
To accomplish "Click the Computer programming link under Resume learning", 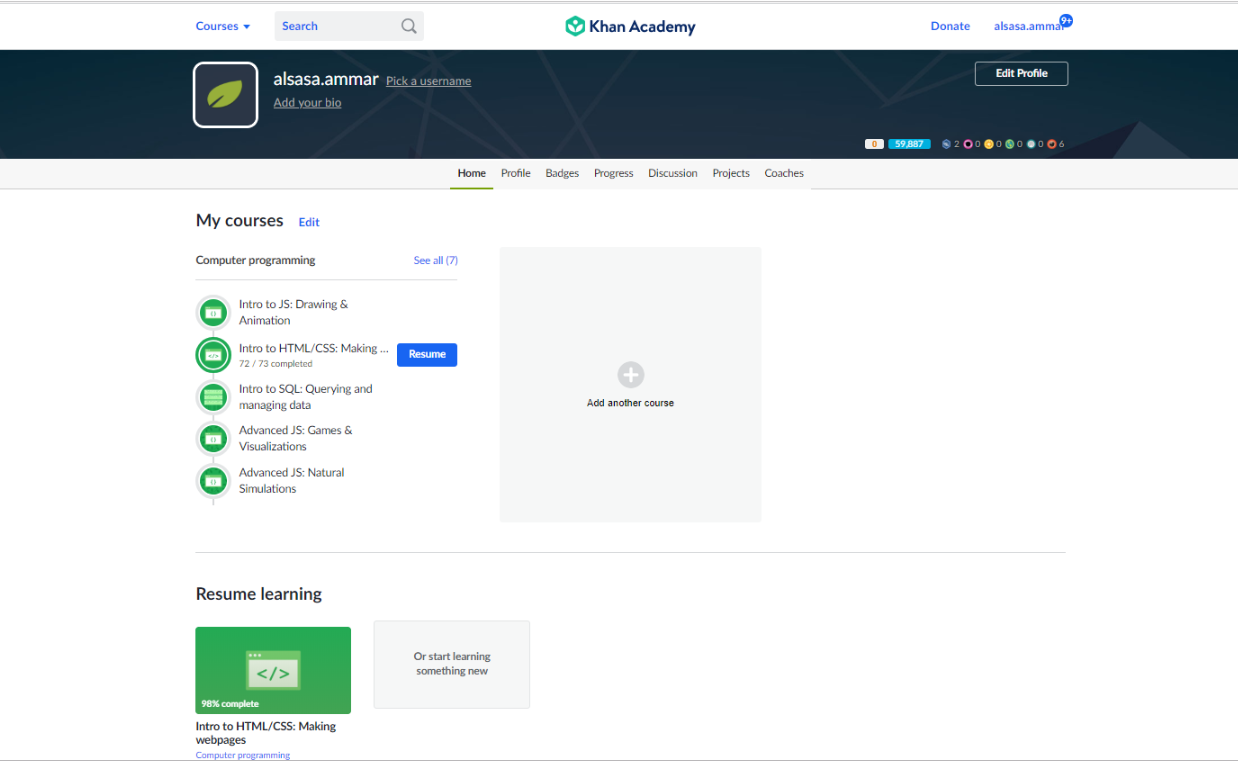I will pyautogui.click(x=243, y=755).
